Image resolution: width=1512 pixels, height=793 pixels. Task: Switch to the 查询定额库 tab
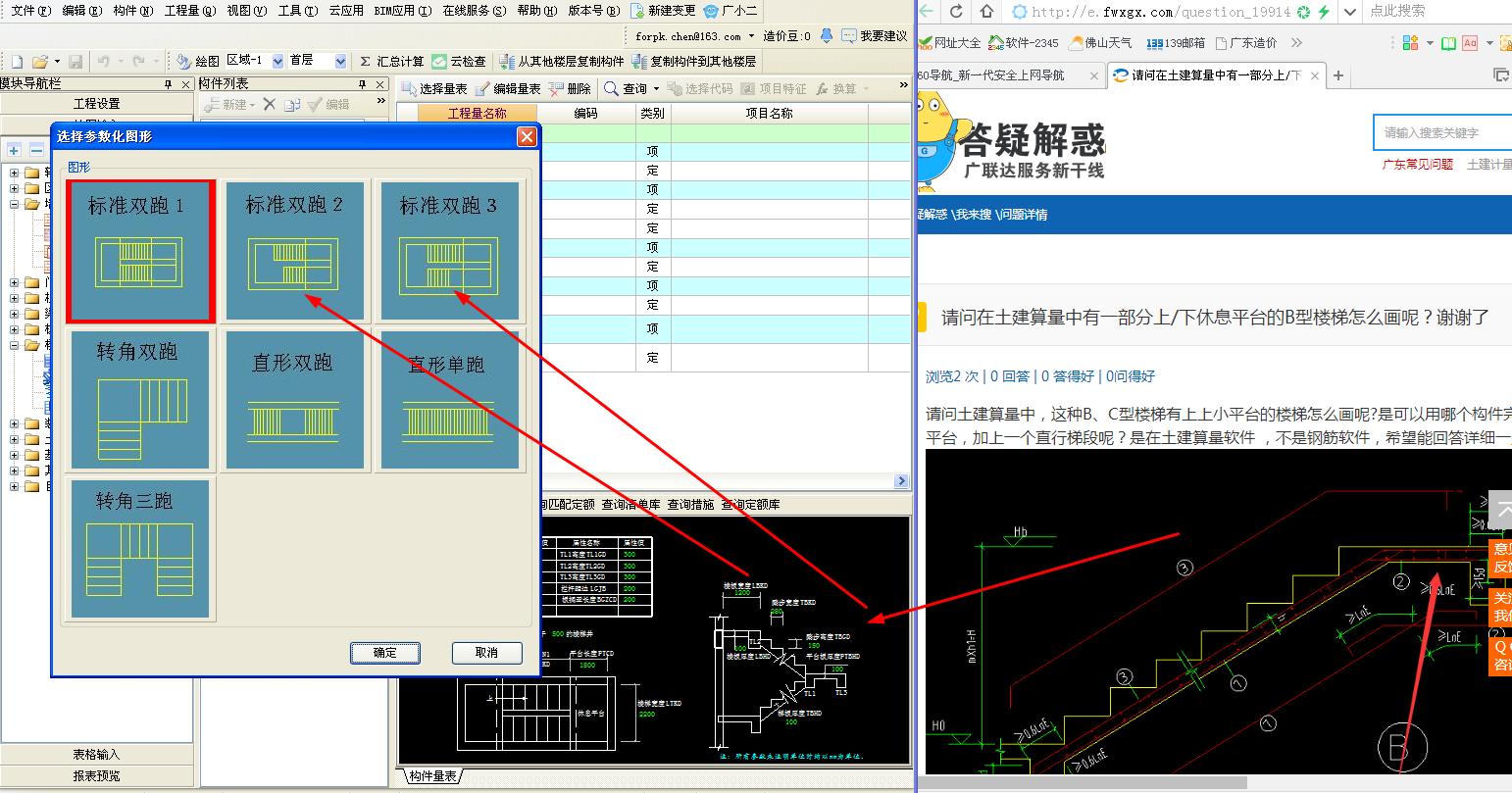[x=750, y=505]
